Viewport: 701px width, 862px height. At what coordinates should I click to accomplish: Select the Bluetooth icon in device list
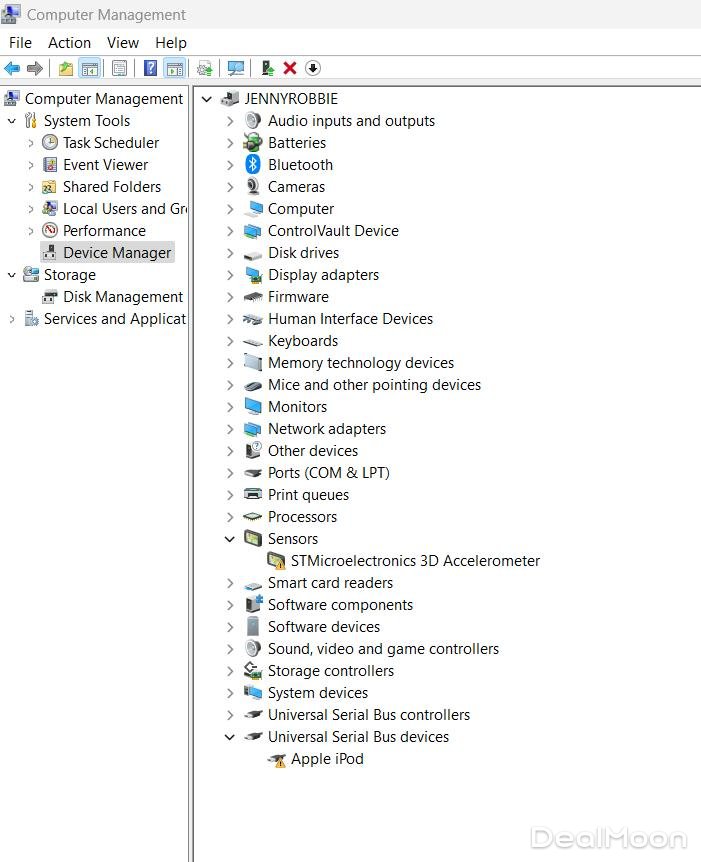253,165
